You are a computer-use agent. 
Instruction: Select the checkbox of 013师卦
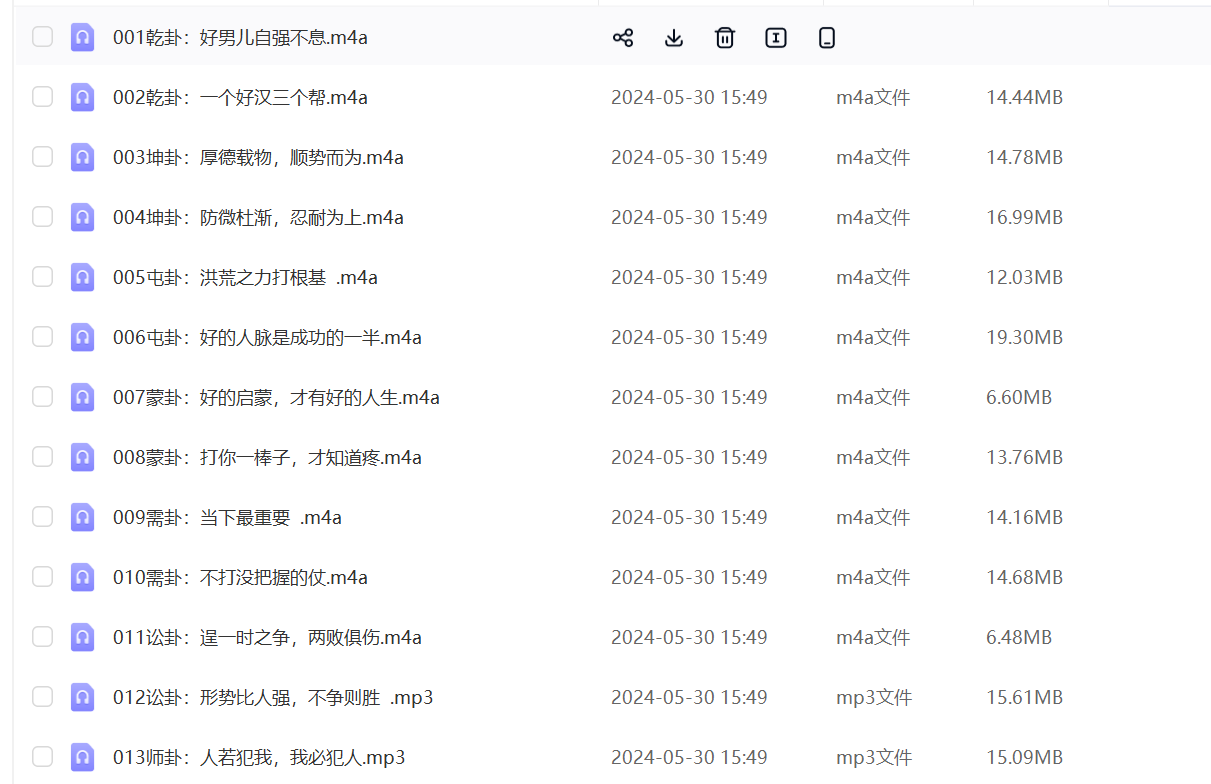[42, 757]
